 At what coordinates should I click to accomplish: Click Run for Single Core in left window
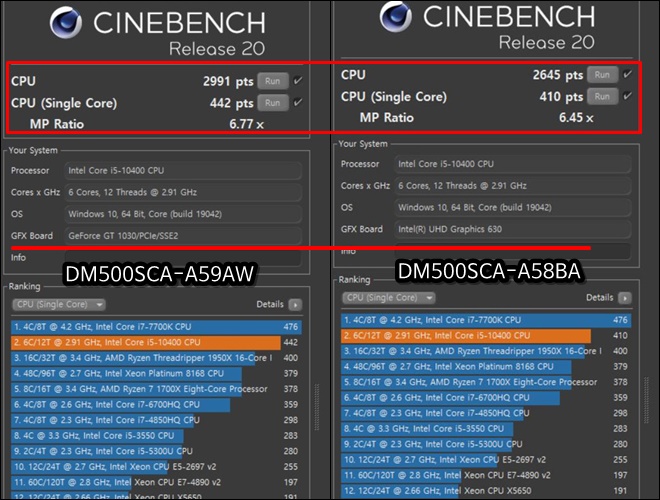pyautogui.click(x=273, y=103)
